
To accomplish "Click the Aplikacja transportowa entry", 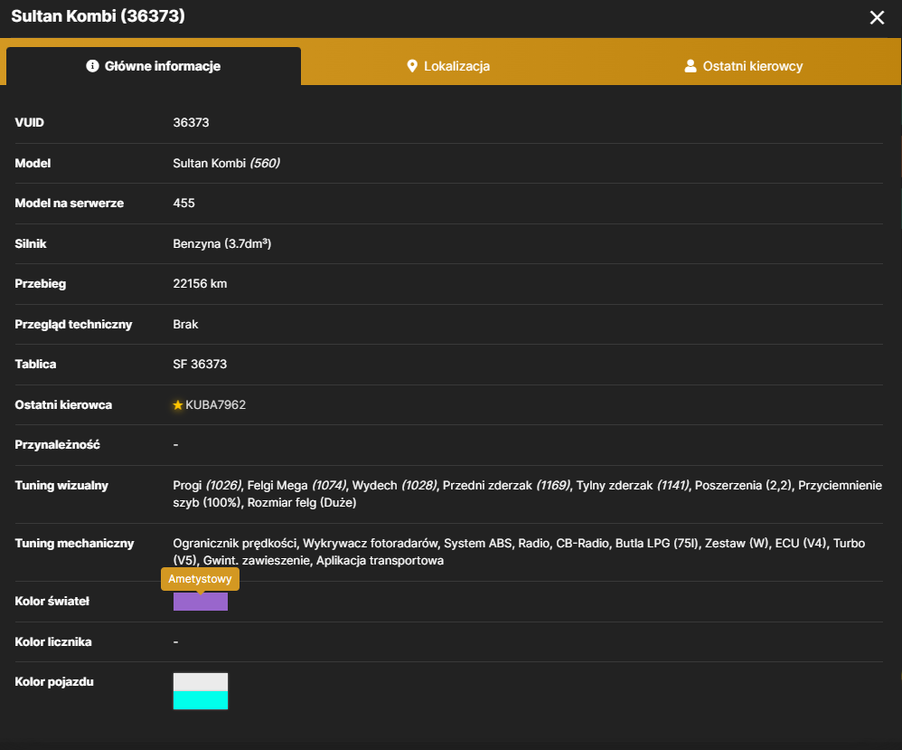I will click(380, 561).
